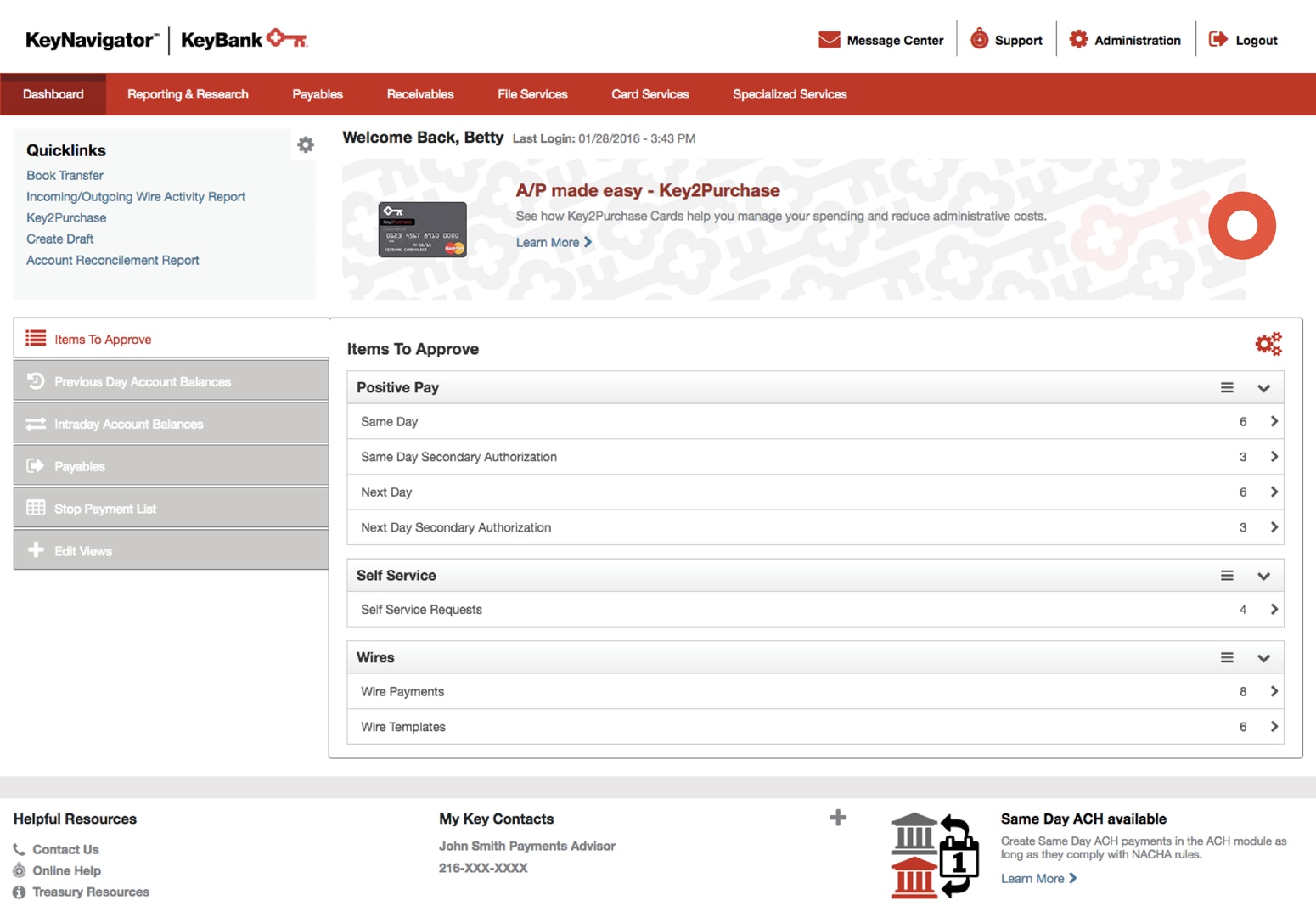Select the Dashboard tab

(x=53, y=94)
